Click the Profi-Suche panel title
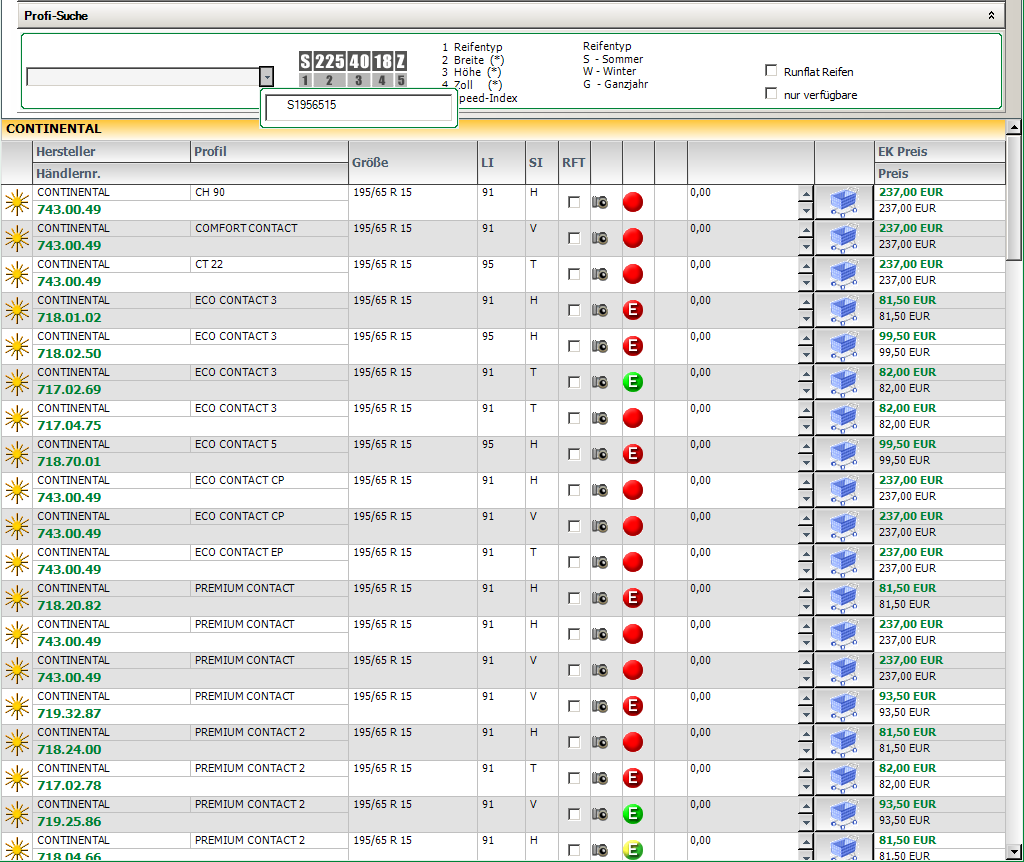The height and width of the screenshot is (862, 1024). 56,16
